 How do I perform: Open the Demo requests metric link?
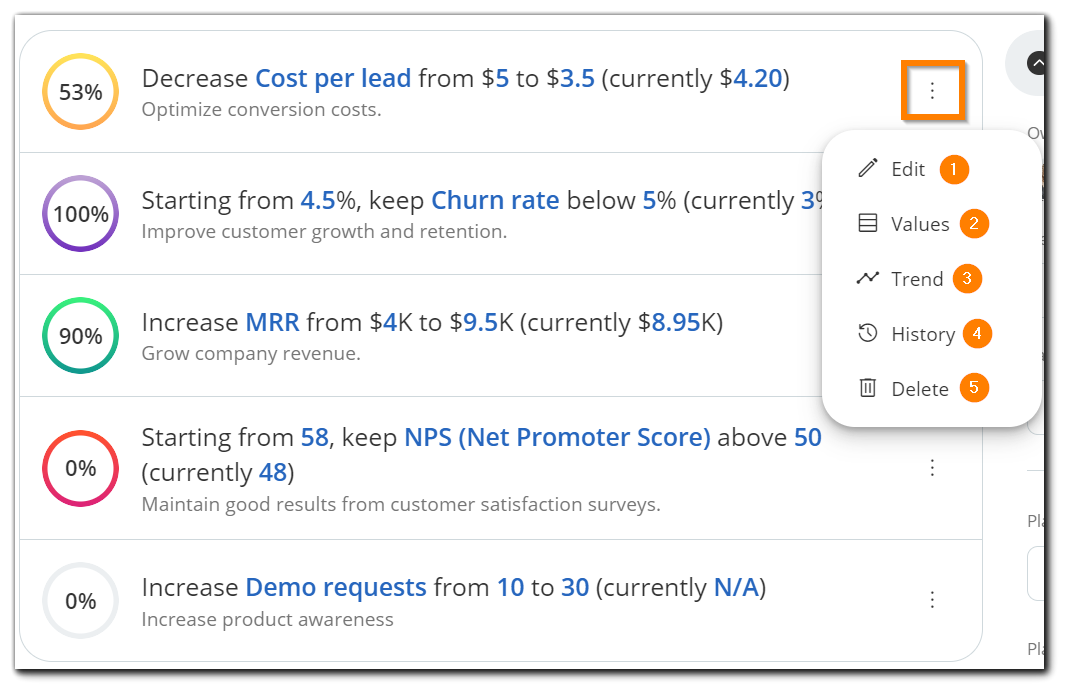(336, 587)
